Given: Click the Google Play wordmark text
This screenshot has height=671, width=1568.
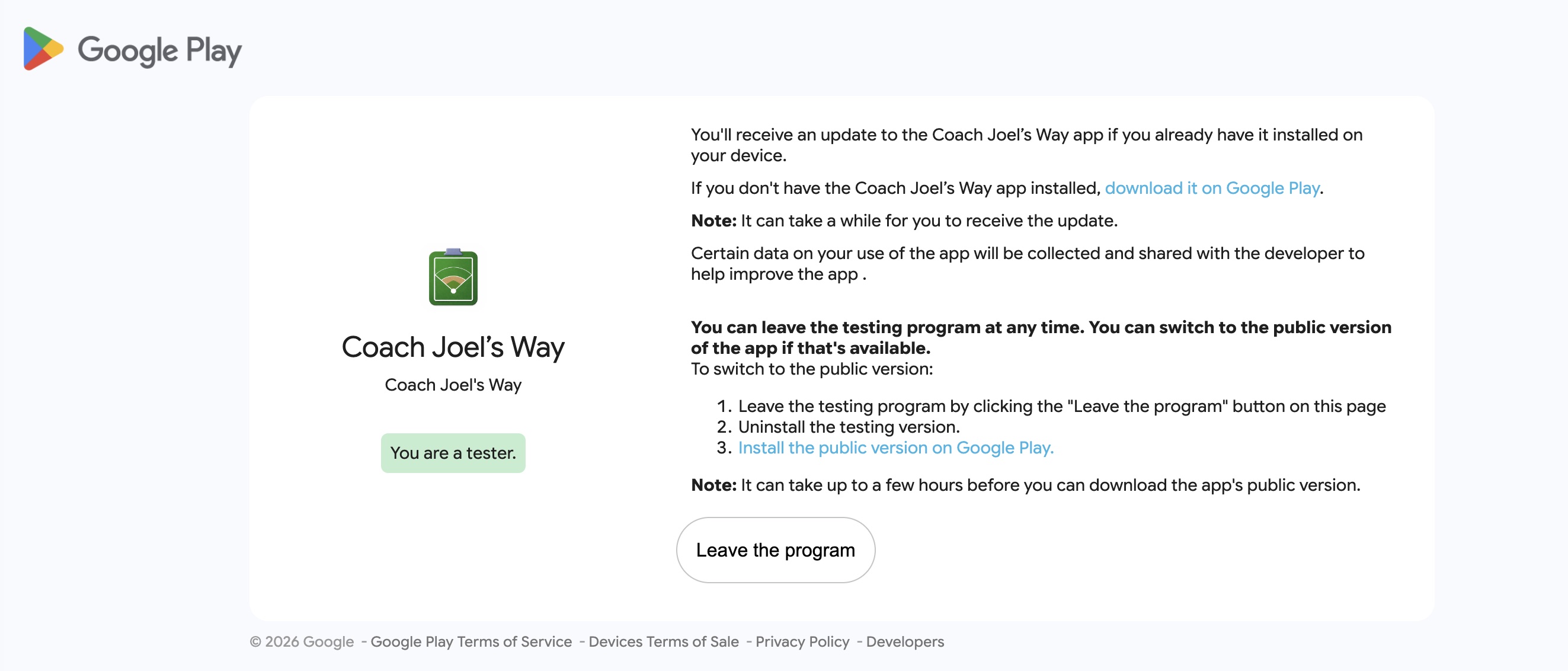Looking at the screenshot, I should click(x=160, y=51).
